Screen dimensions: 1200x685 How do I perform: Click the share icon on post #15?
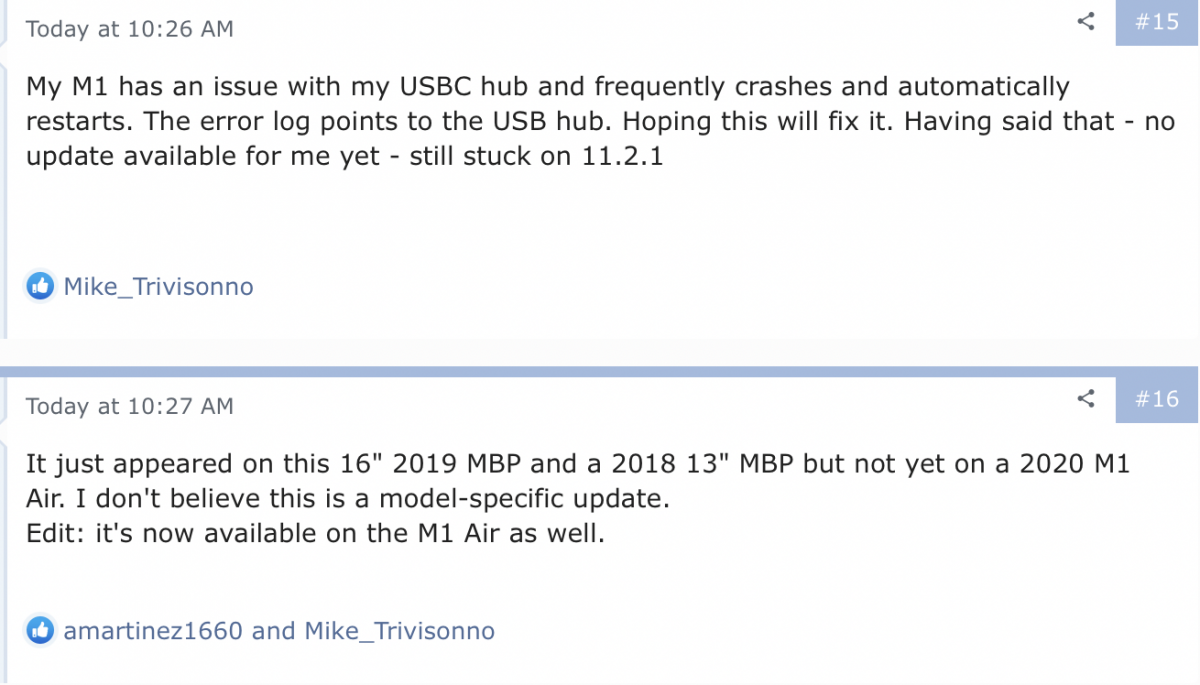pyautogui.click(x=1086, y=22)
